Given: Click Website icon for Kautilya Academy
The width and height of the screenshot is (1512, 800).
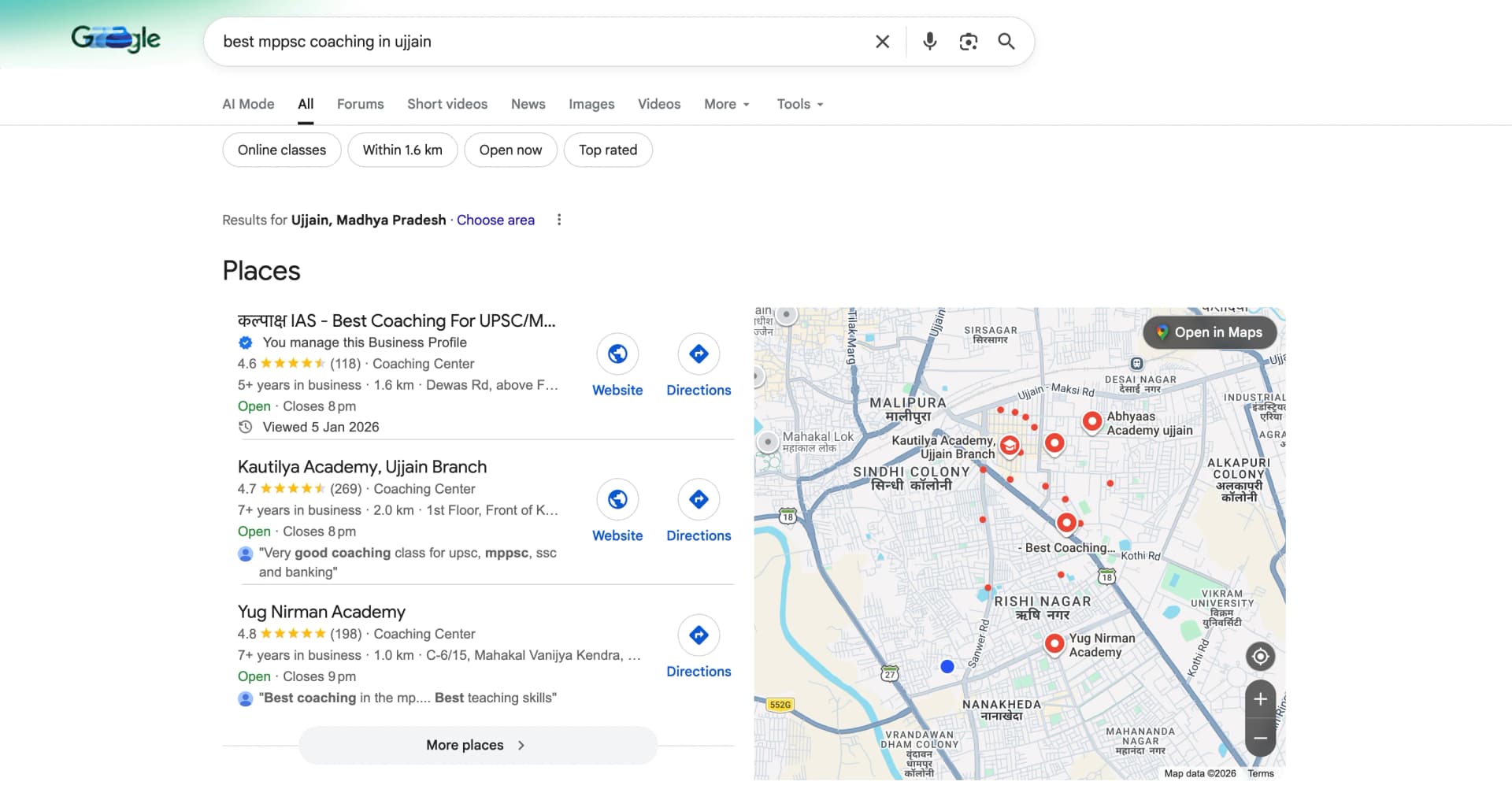Looking at the screenshot, I should click(617, 499).
